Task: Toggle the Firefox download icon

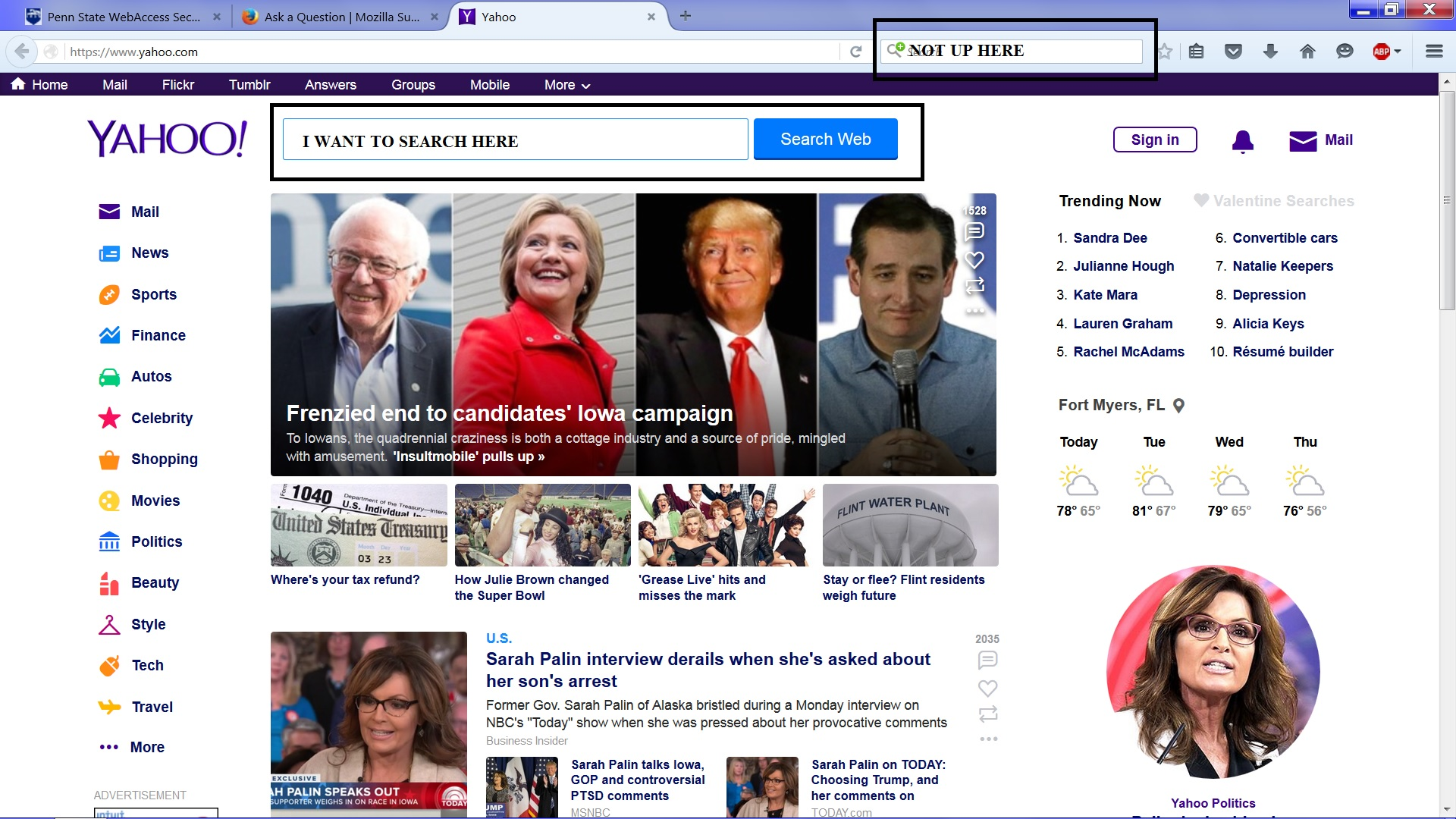Action: pyautogui.click(x=1271, y=51)
